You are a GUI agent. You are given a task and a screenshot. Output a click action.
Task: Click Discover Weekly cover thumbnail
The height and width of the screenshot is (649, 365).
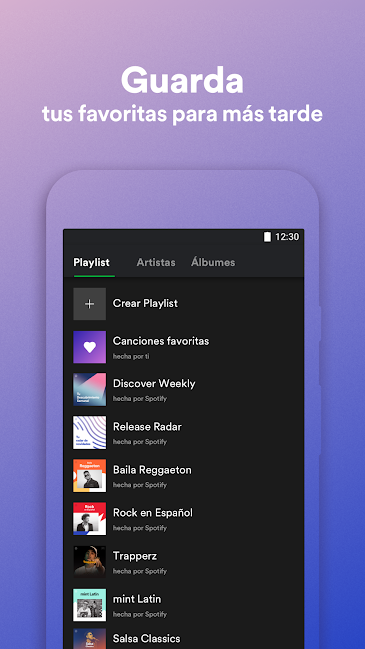(89, 390)
